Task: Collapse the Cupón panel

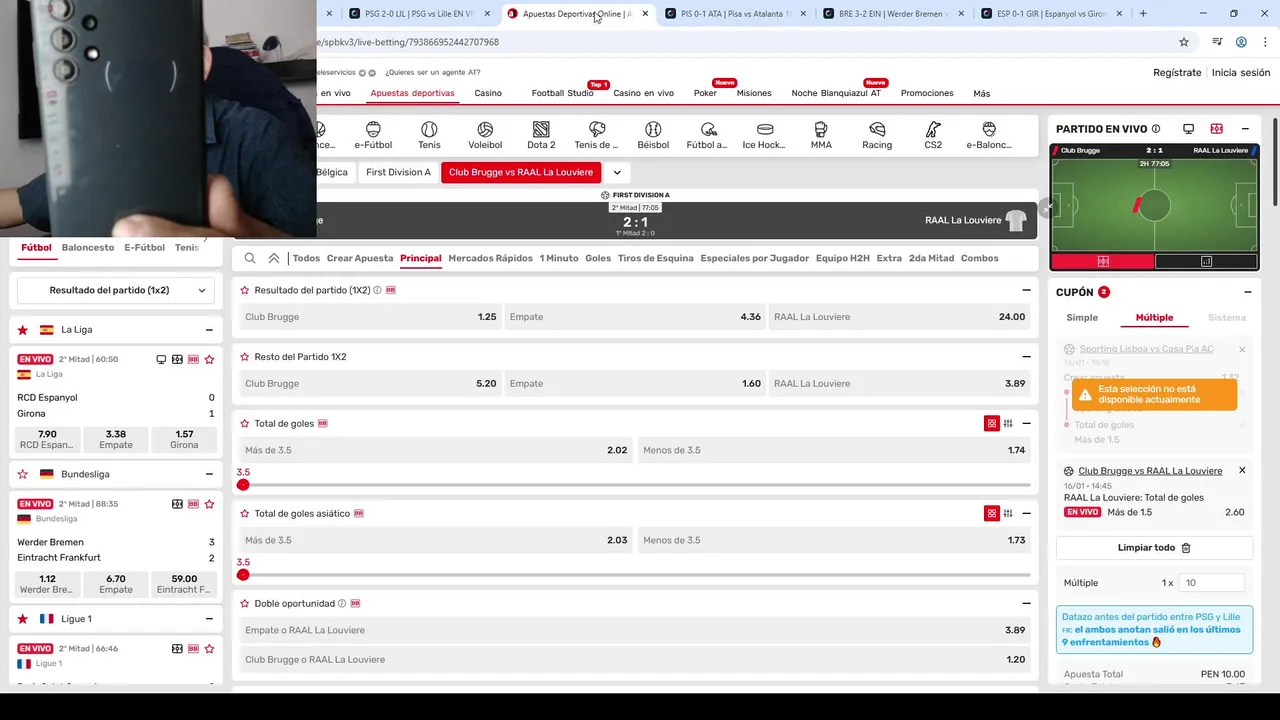Action: [x=1247, y=292]
